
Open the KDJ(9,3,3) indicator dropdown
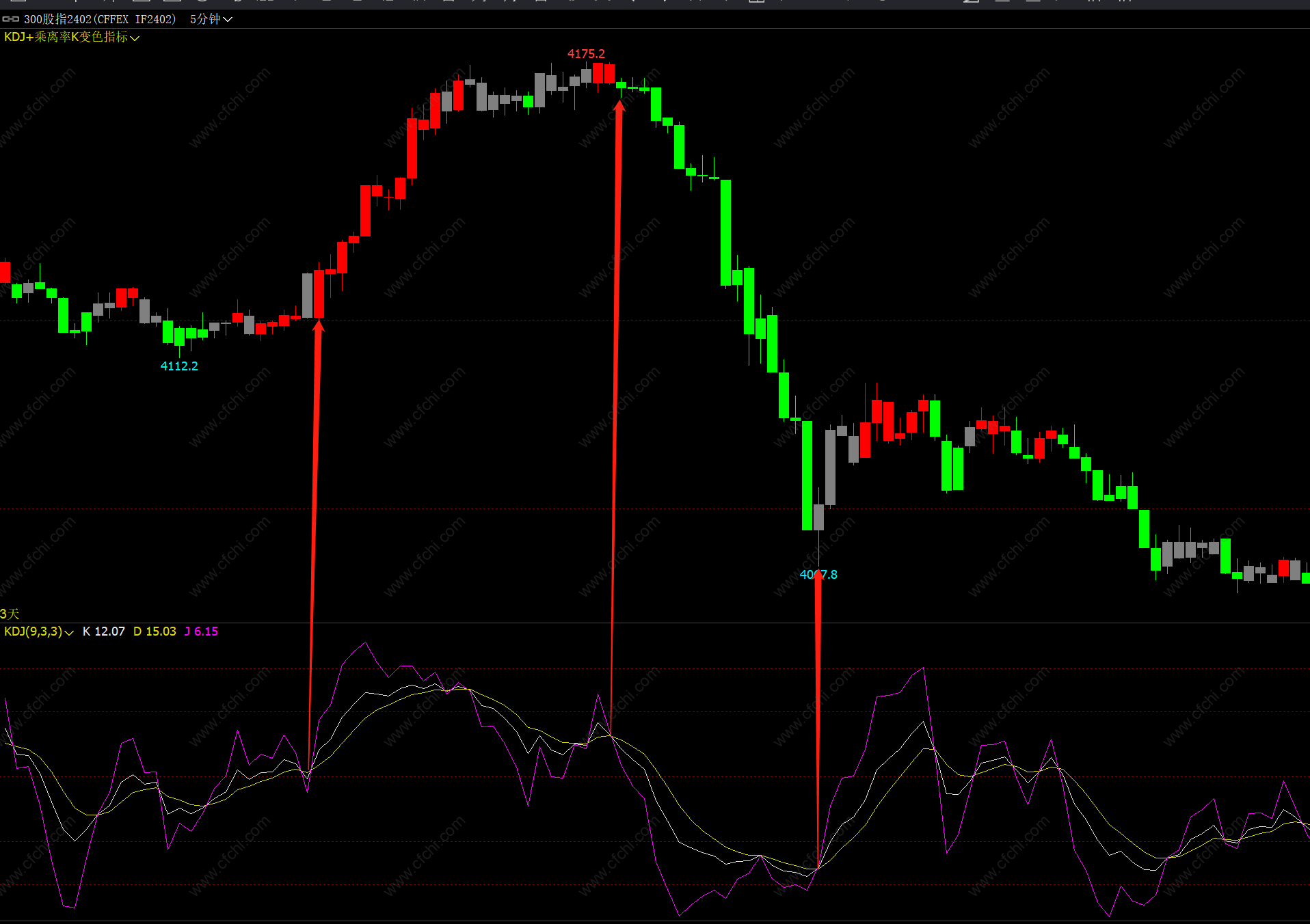(x=38, y=631)
